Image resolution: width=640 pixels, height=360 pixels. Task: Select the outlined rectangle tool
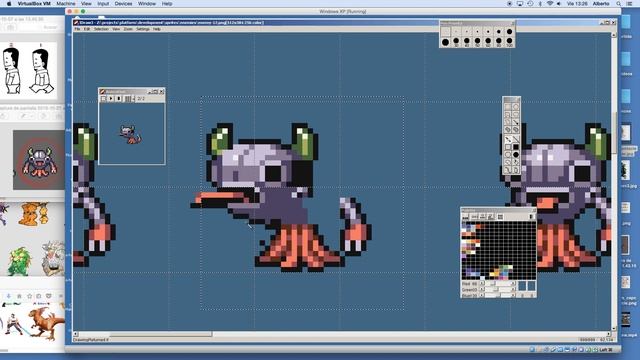pos(508,147)
